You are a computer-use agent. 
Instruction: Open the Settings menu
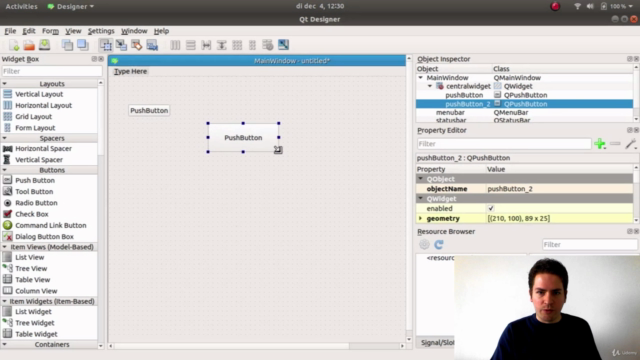point(101,31)
